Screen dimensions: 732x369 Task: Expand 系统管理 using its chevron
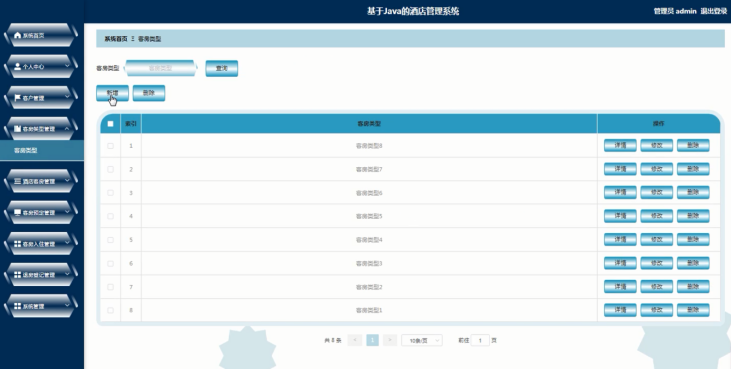pyautogui.click(x=67, y=305)
